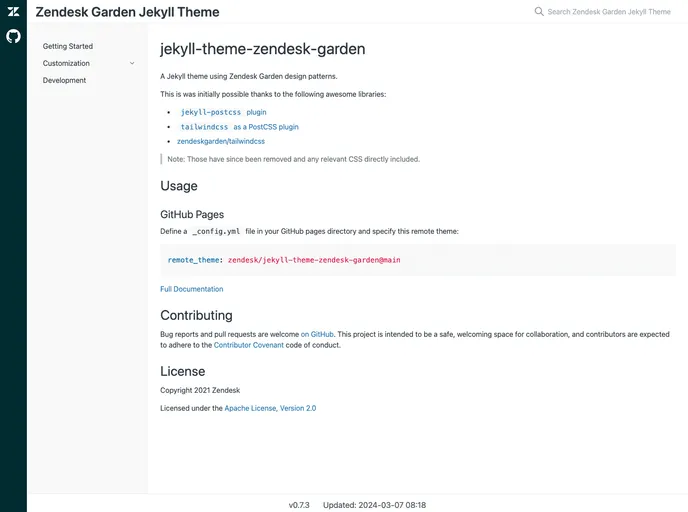Open the tailwindcss as a PostCSS plugin link

pos(239,127)
